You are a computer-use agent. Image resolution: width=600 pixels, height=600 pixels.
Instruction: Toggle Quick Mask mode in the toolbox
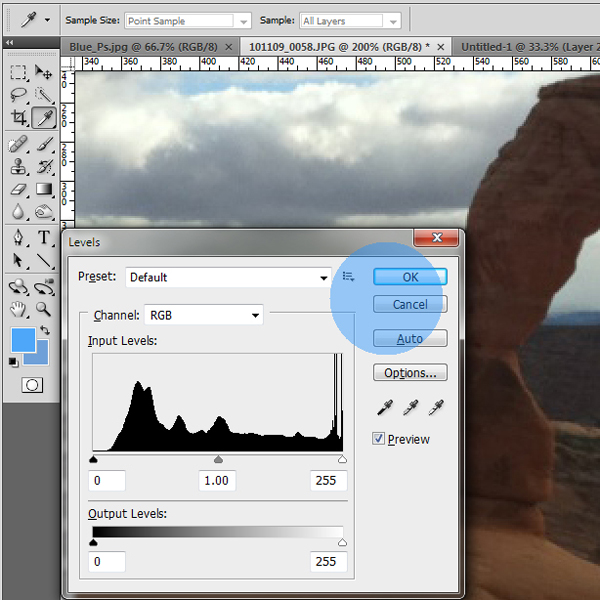(32, 384)
